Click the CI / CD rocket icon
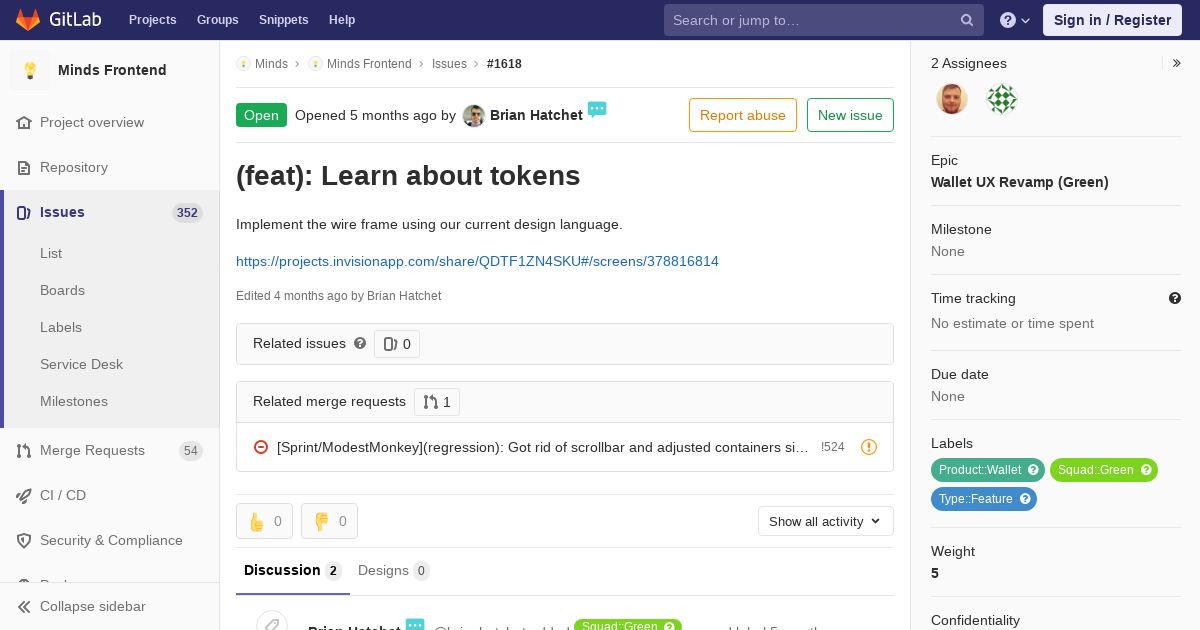 (24, 496)
